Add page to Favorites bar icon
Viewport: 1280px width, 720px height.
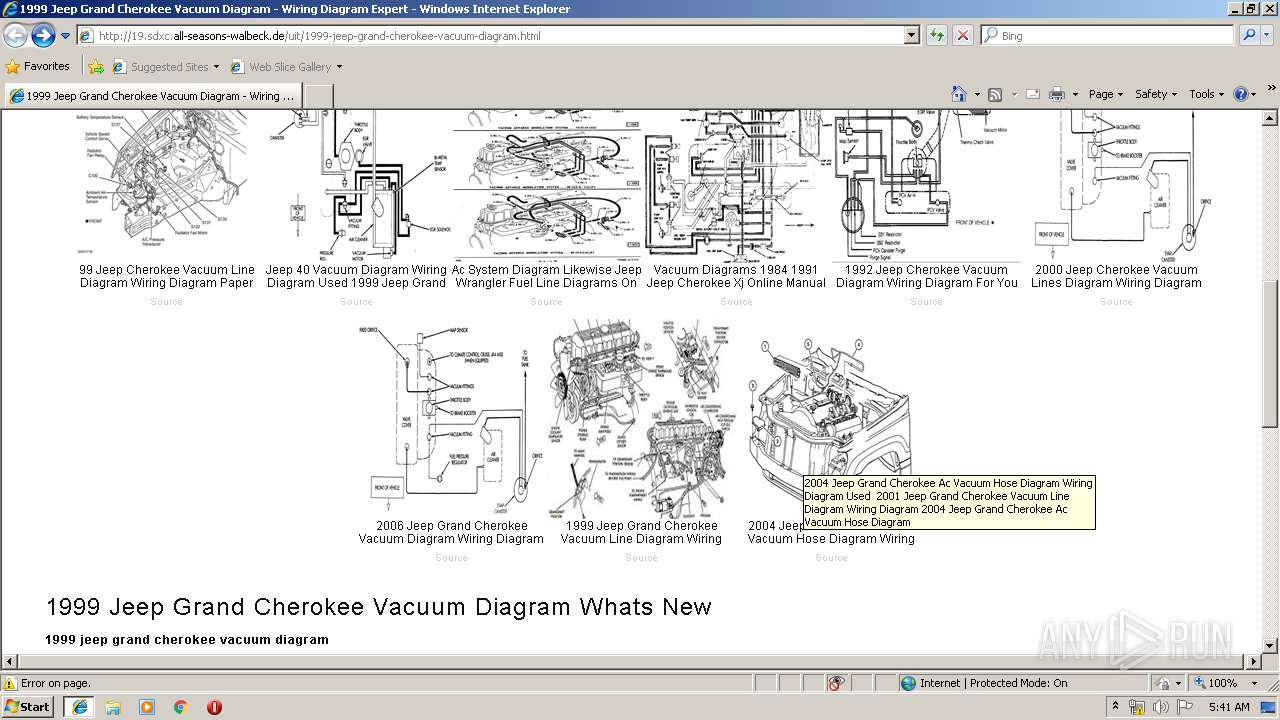96,67
